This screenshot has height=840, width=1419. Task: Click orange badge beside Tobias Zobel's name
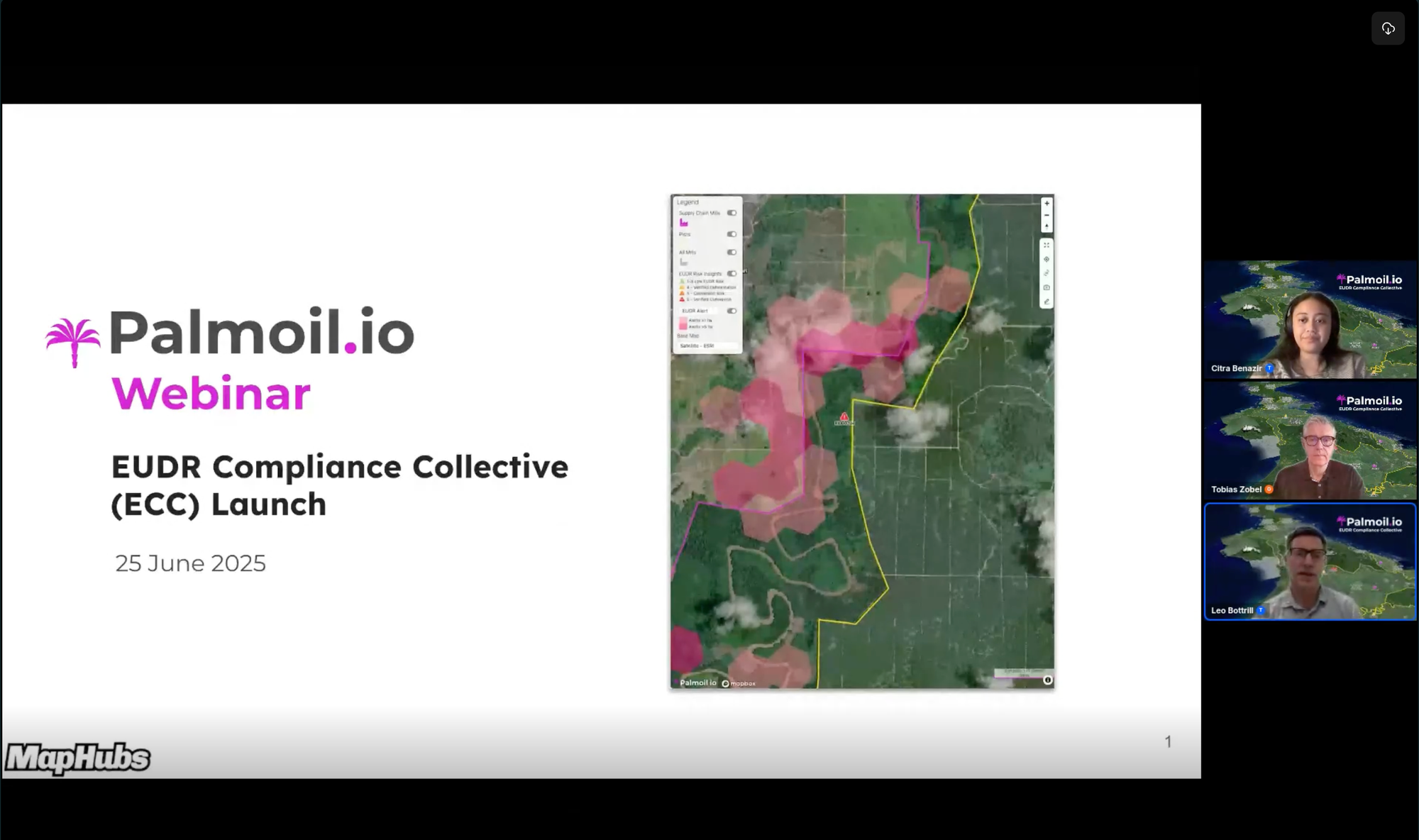coord(1269,489)
